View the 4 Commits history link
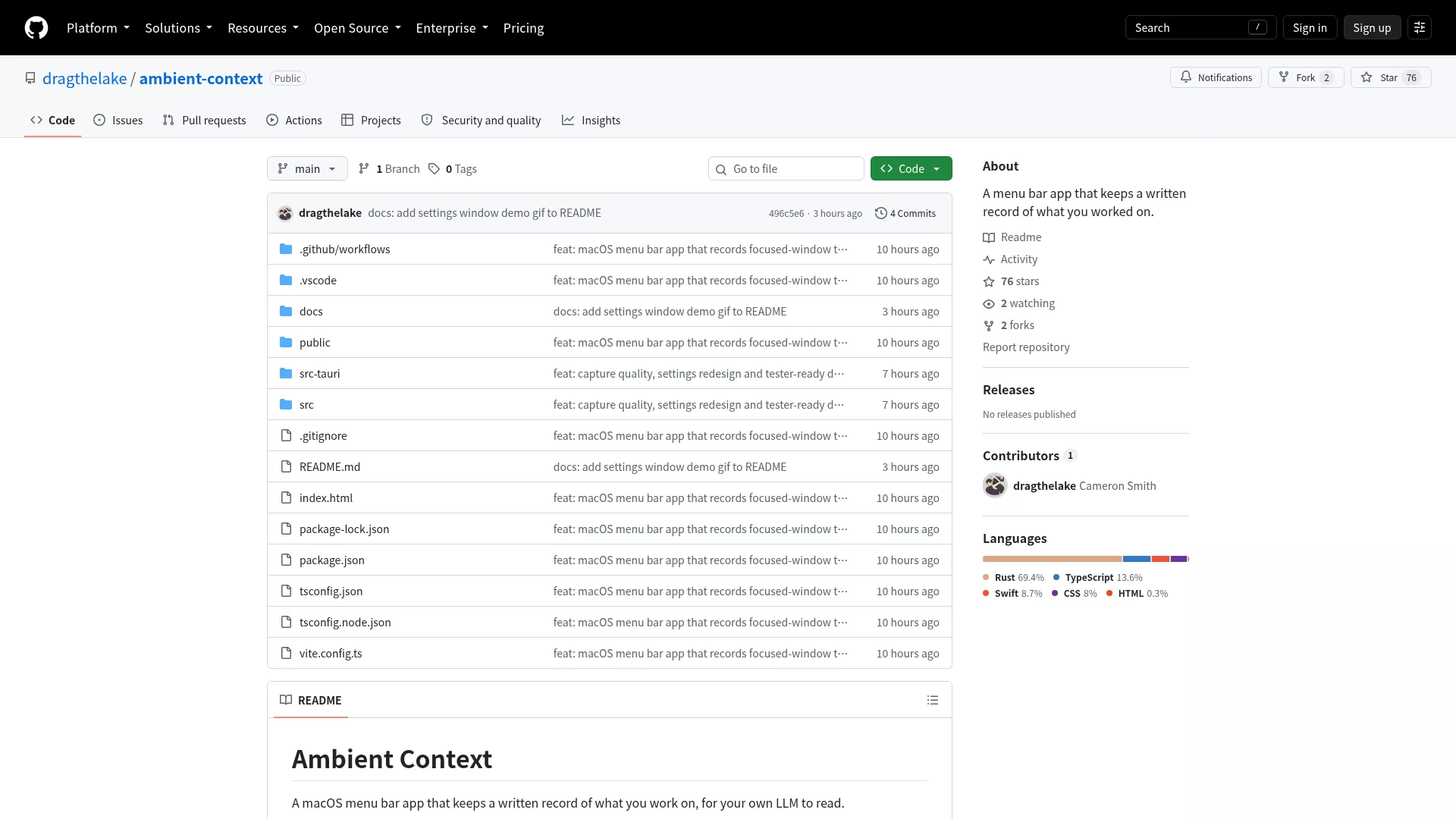The width and height of the screenshot is (1456, 819). pyautogui.click(x=905, y=213)
